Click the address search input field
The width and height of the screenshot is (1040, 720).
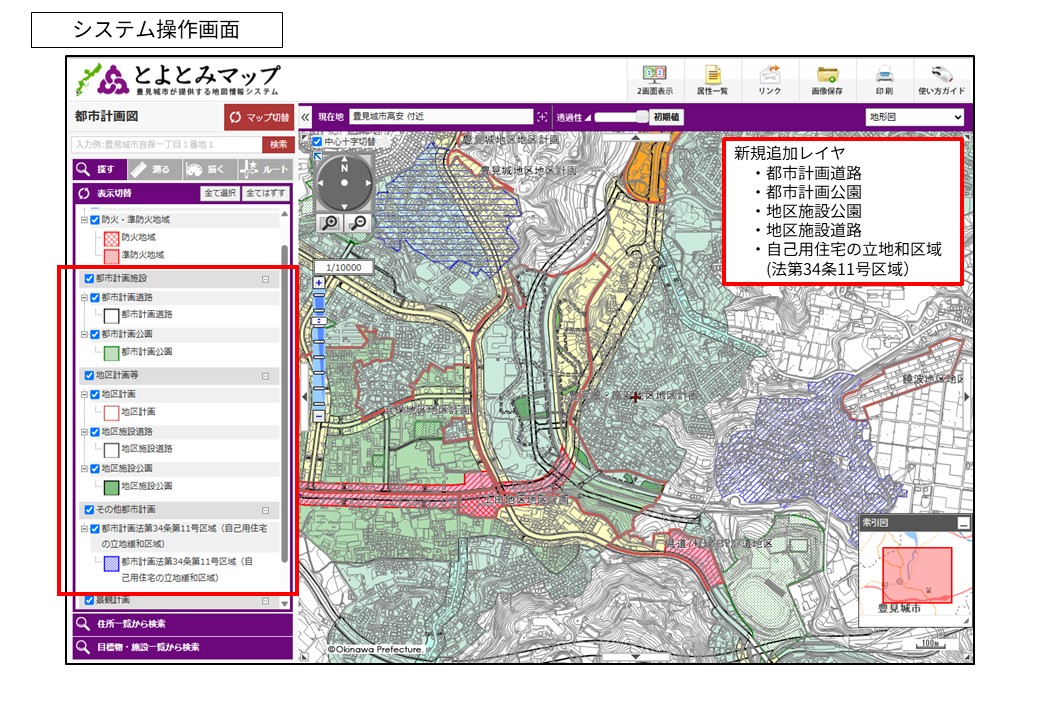click(165, 144)
